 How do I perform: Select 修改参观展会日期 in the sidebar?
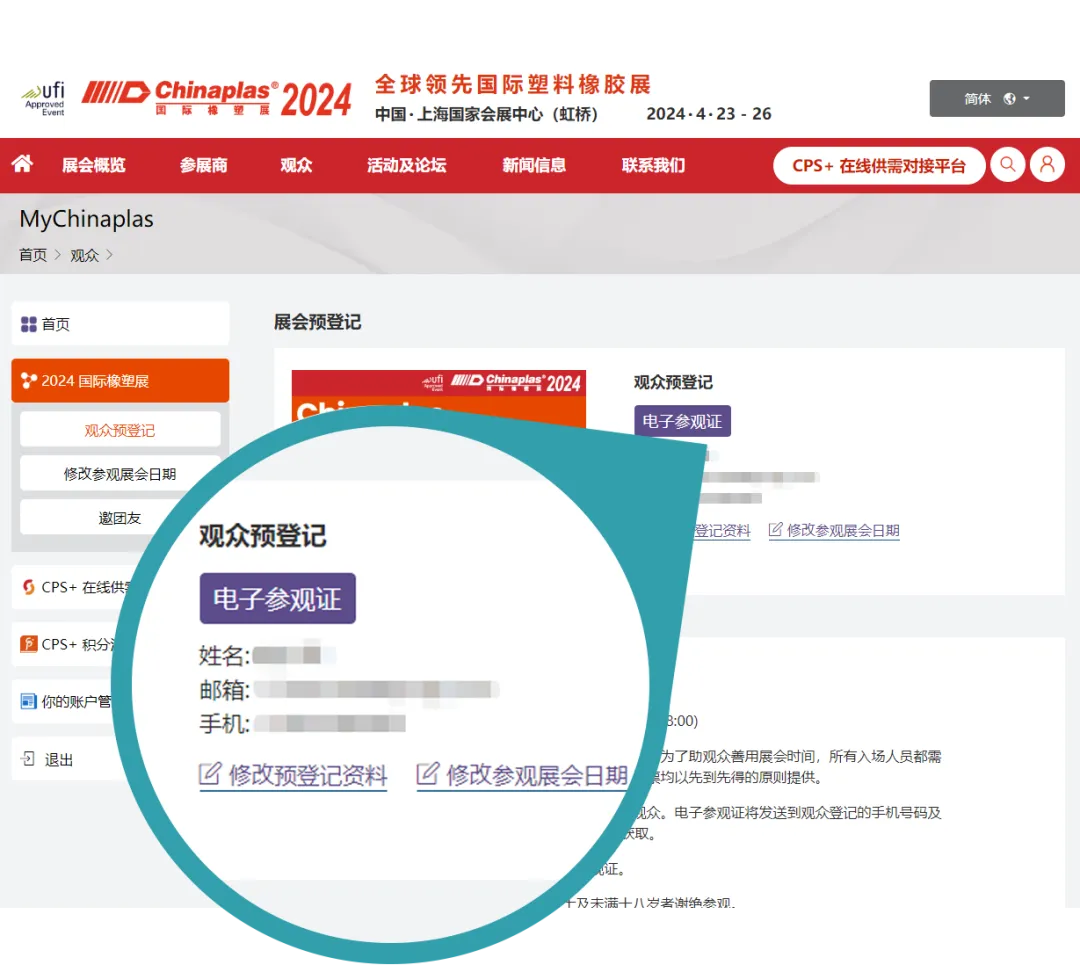click(120, 474)
